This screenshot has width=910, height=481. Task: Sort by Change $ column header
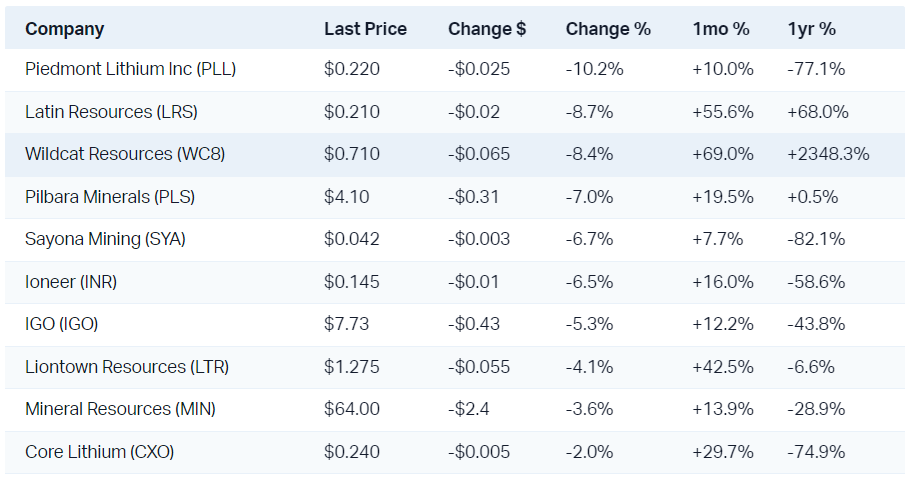point(487,29)
